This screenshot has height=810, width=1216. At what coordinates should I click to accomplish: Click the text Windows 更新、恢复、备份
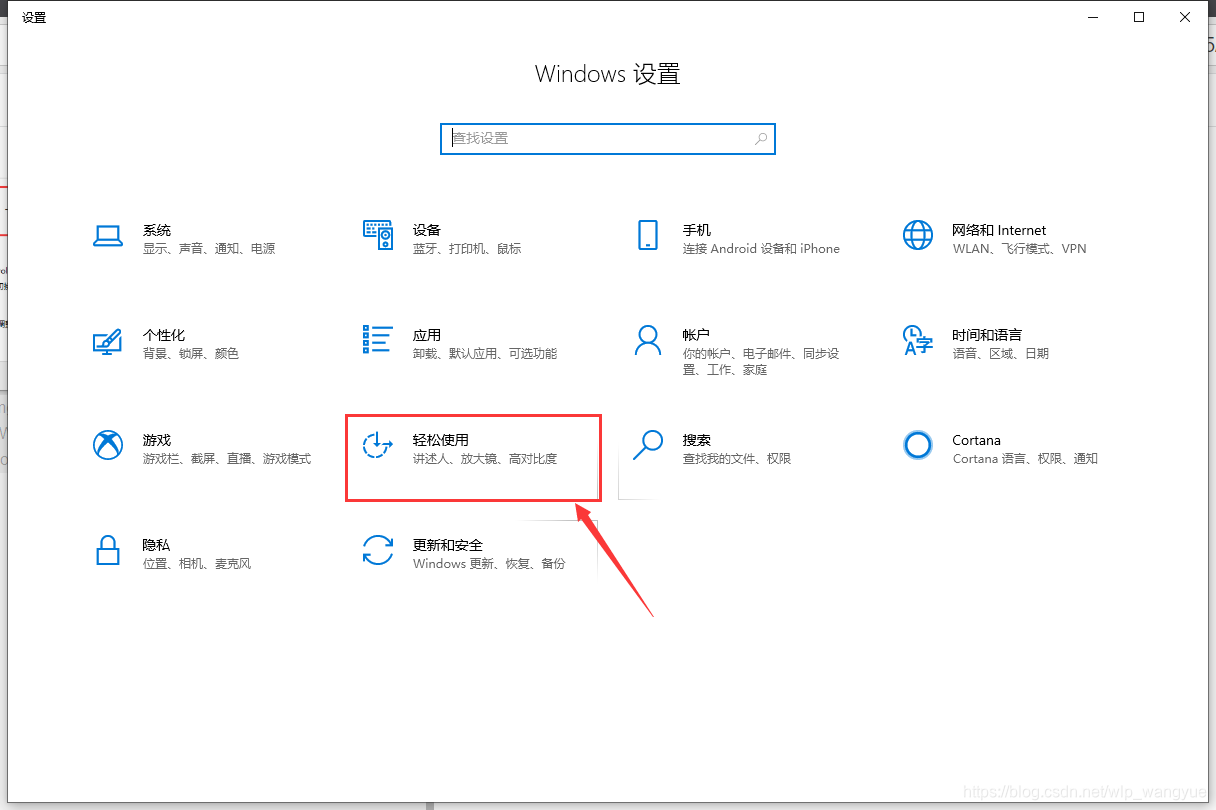pos(489,564)
